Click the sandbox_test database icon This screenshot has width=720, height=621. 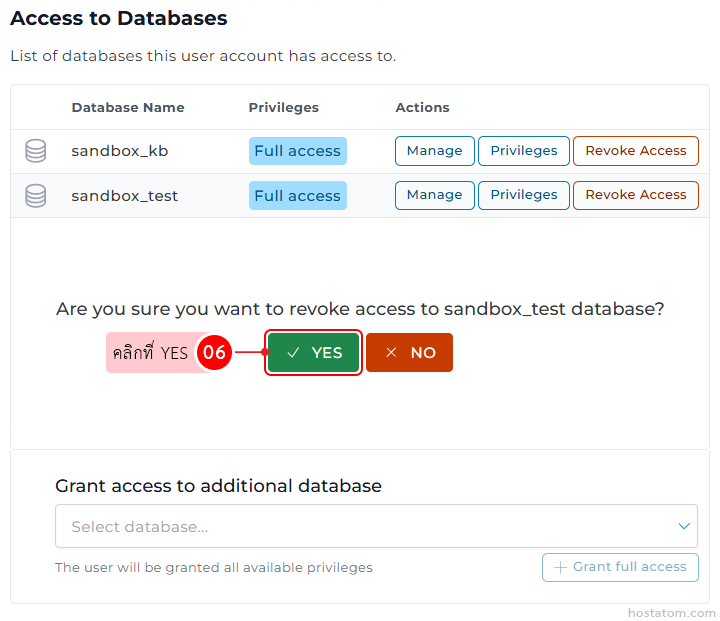(35, 196)
